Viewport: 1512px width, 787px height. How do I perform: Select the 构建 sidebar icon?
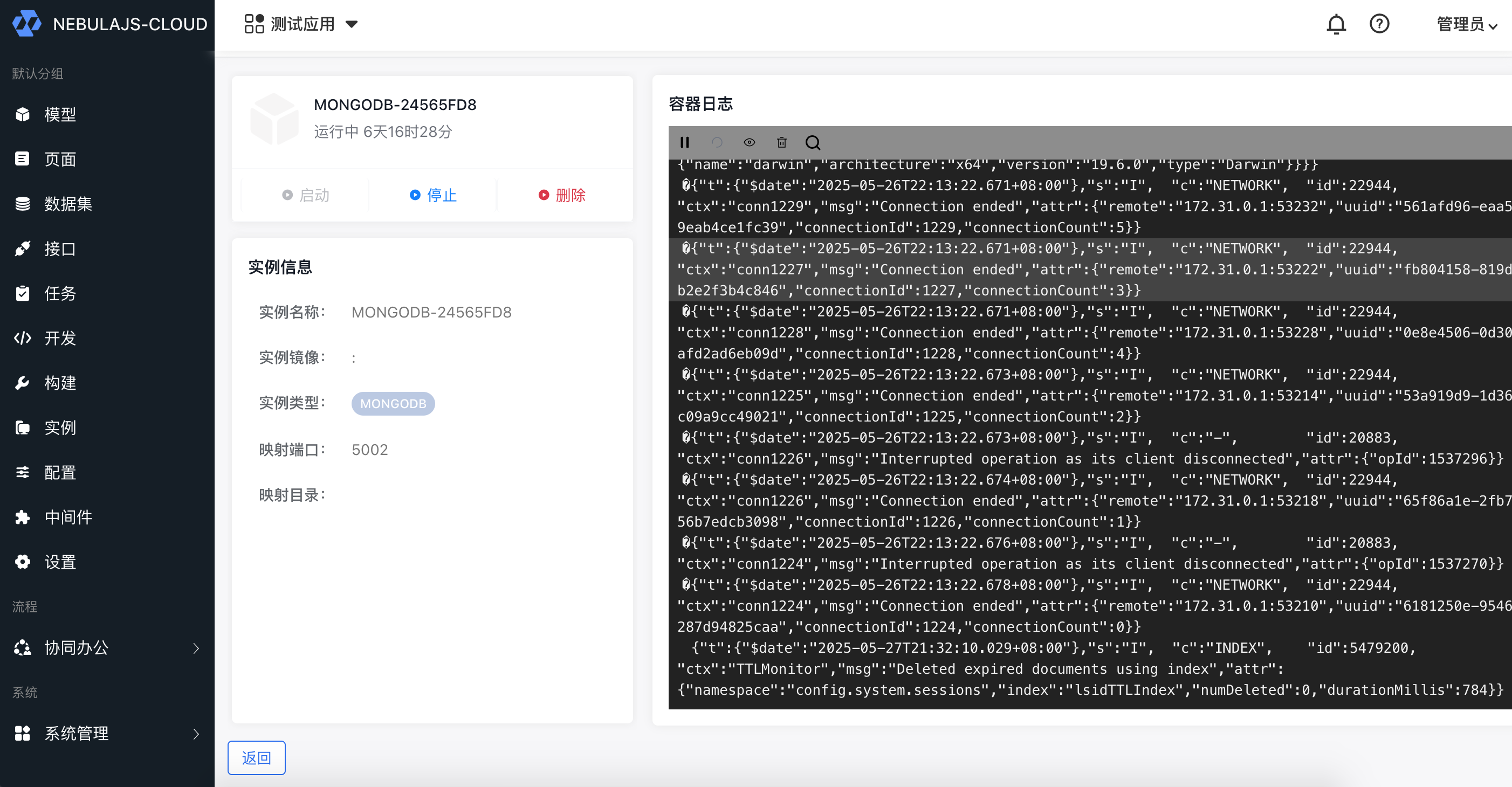[23, 383]
